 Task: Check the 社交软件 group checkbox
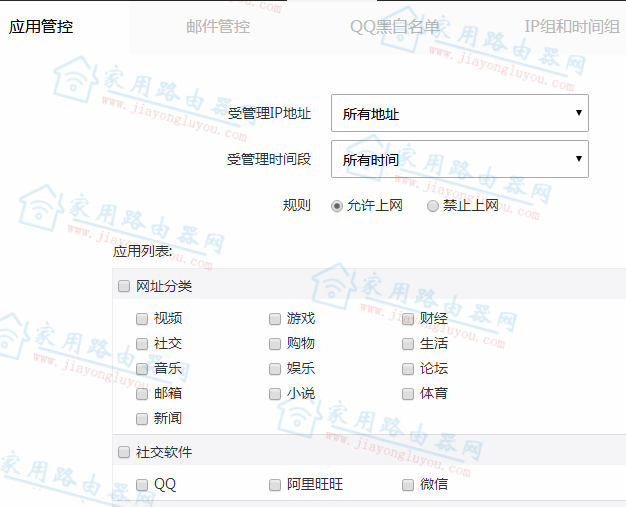(124, 452)
